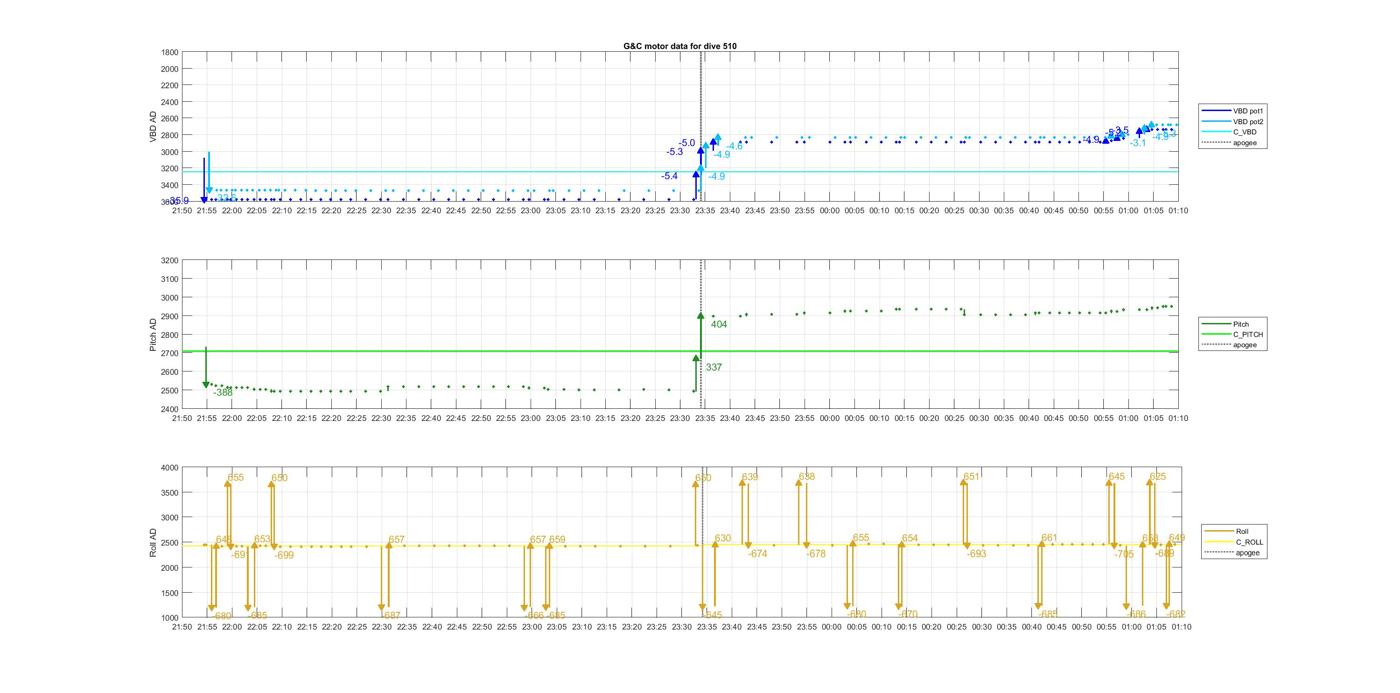This screenshot has height=693, width=1400.
Task: Click the '649' roll move label
Action: (x=1177, y=539)
